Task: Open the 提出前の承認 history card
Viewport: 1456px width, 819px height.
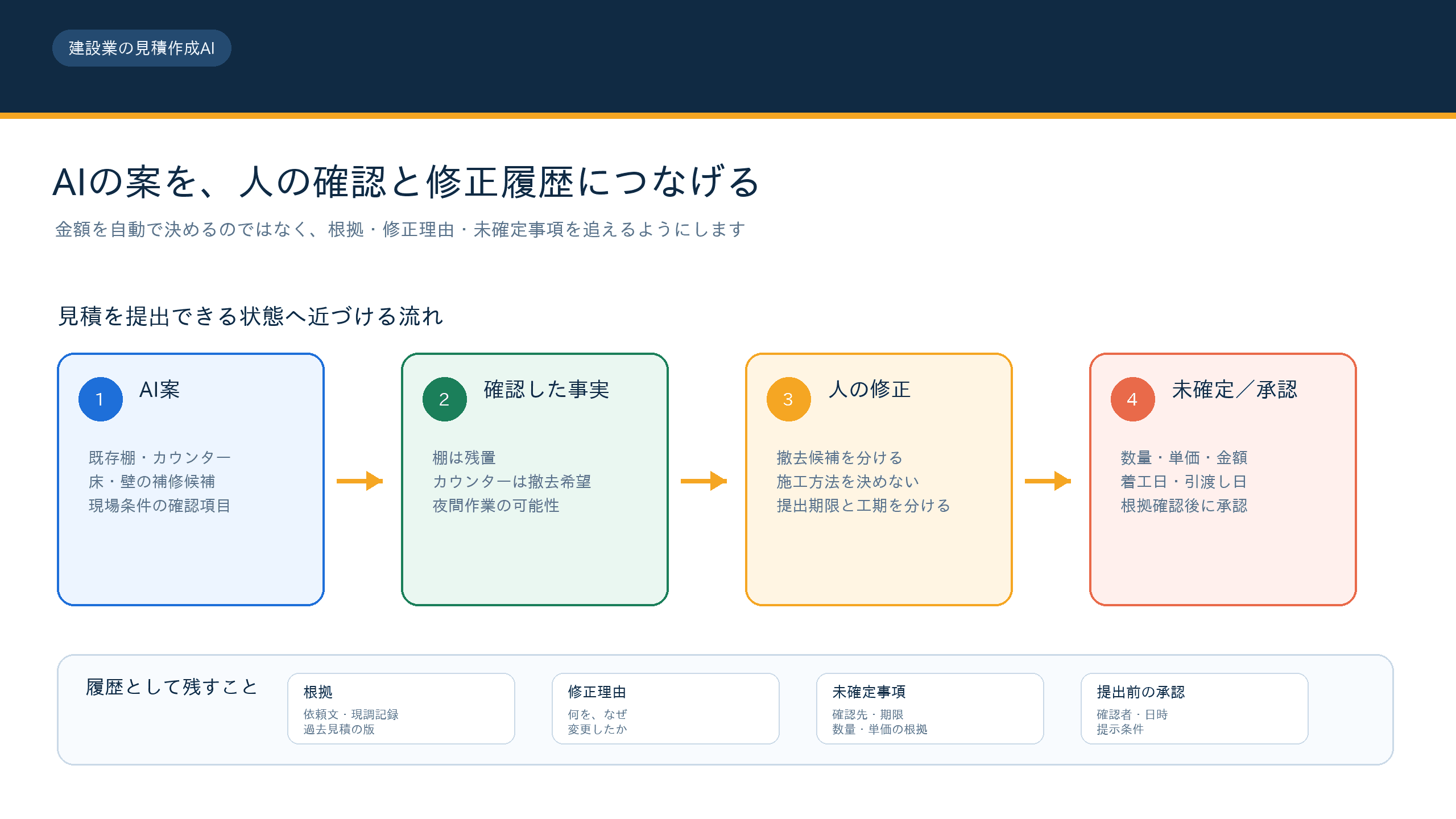Action: 1194,709
